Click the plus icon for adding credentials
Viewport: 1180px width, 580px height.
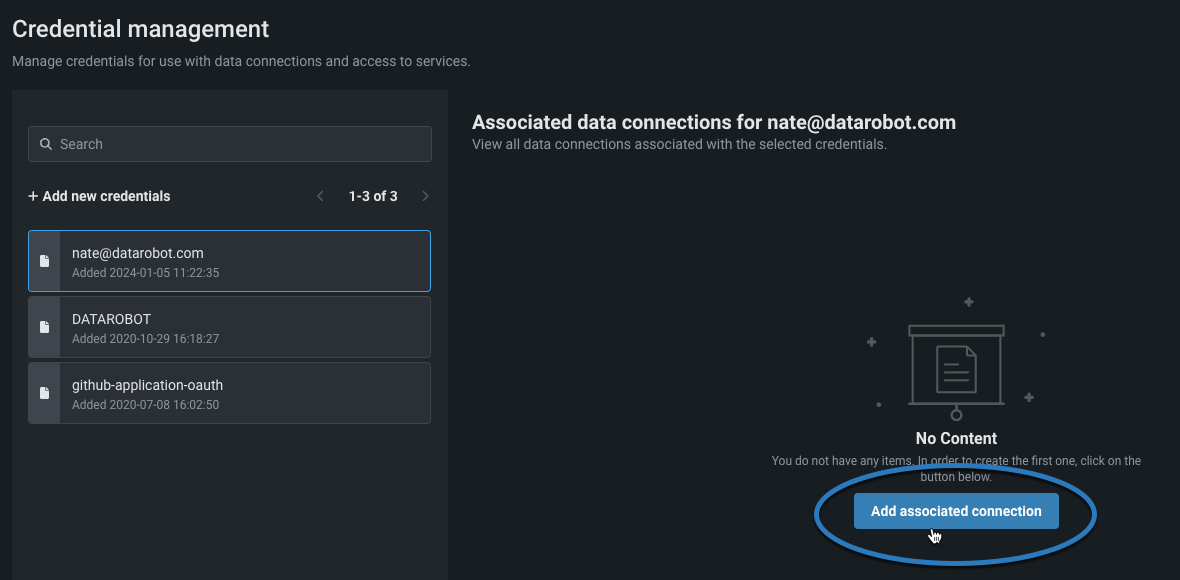click(x=33, y=196)
